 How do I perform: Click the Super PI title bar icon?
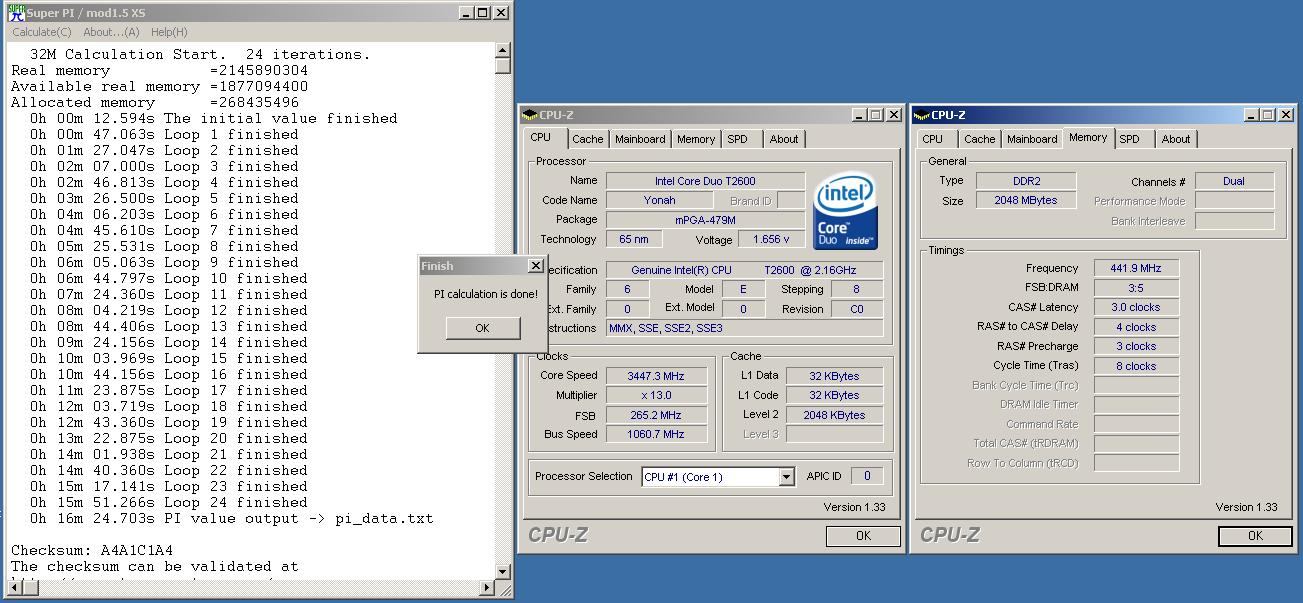coord(15,12)
